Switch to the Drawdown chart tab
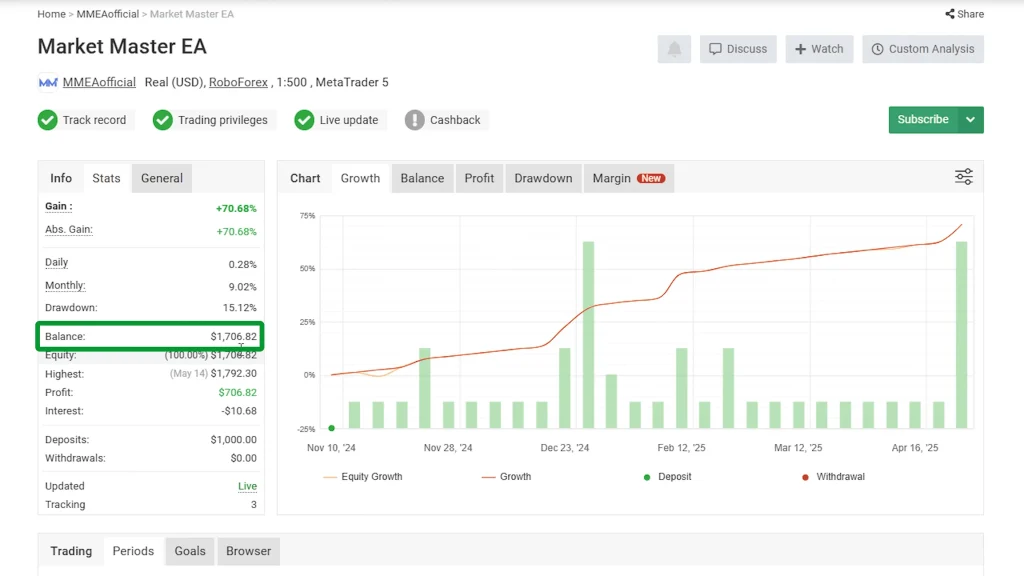 [543, 178]
